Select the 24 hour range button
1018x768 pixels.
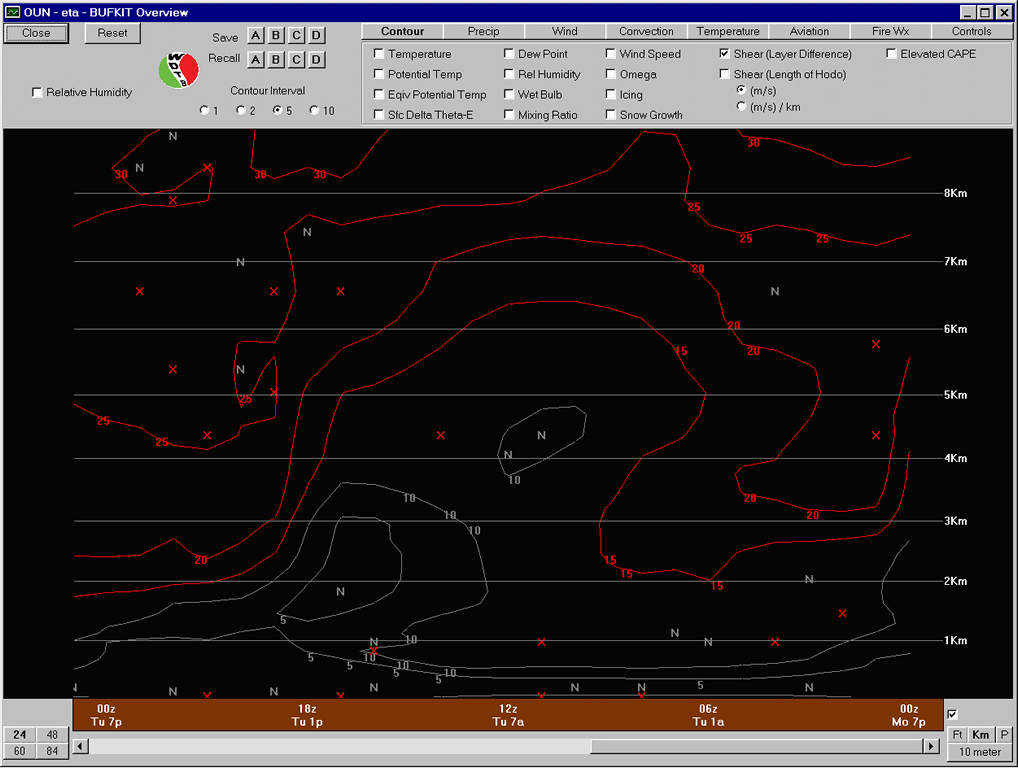20,734
